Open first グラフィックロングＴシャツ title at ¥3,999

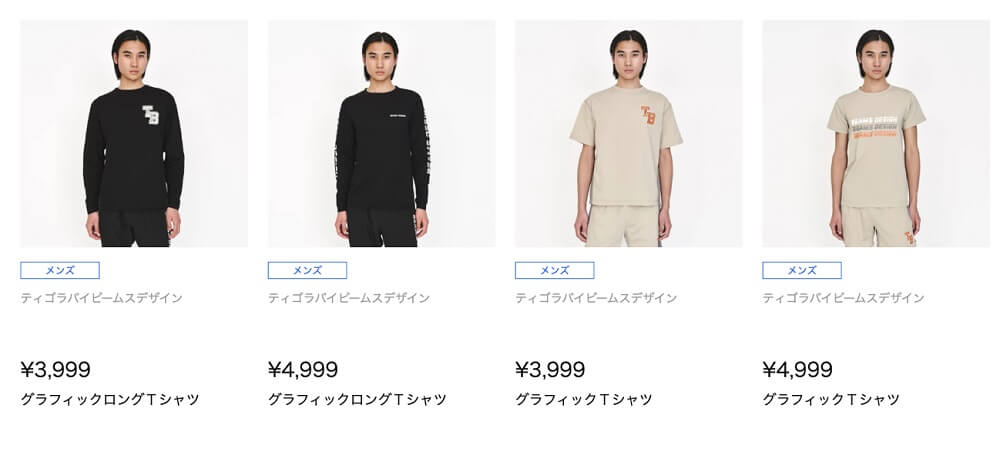point(110,400)
